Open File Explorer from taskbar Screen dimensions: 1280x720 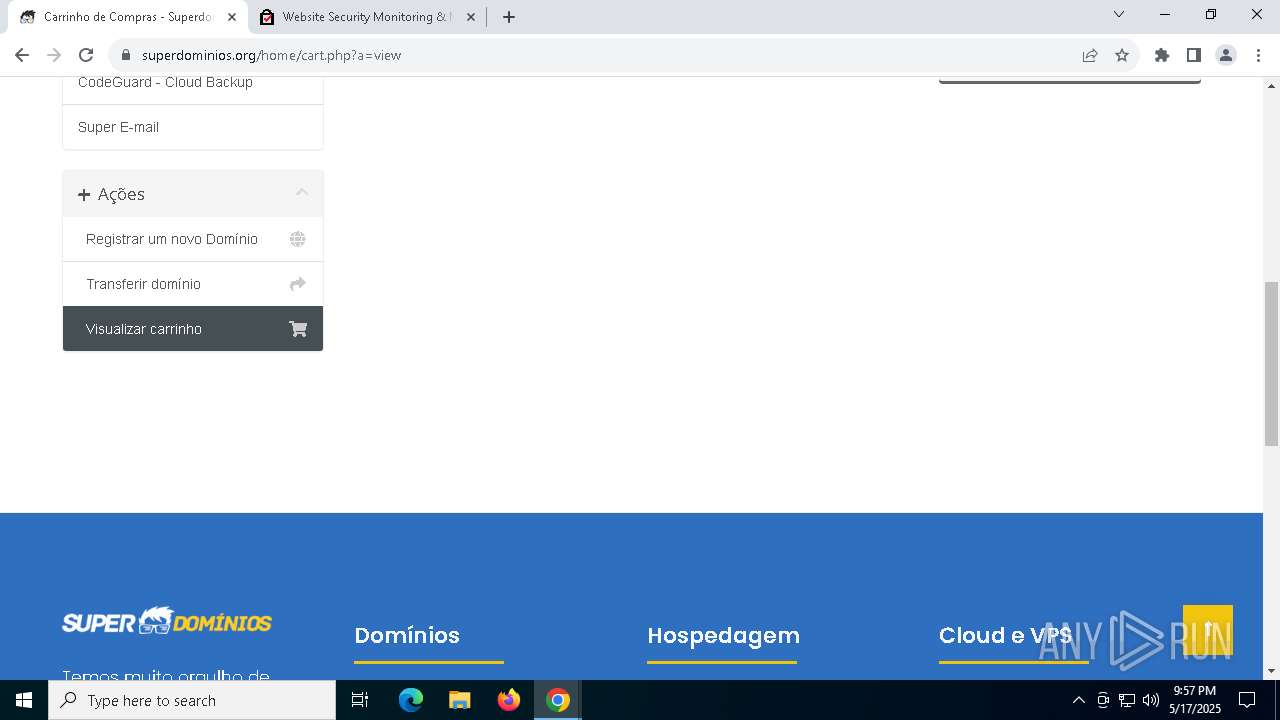pos(459,700)
